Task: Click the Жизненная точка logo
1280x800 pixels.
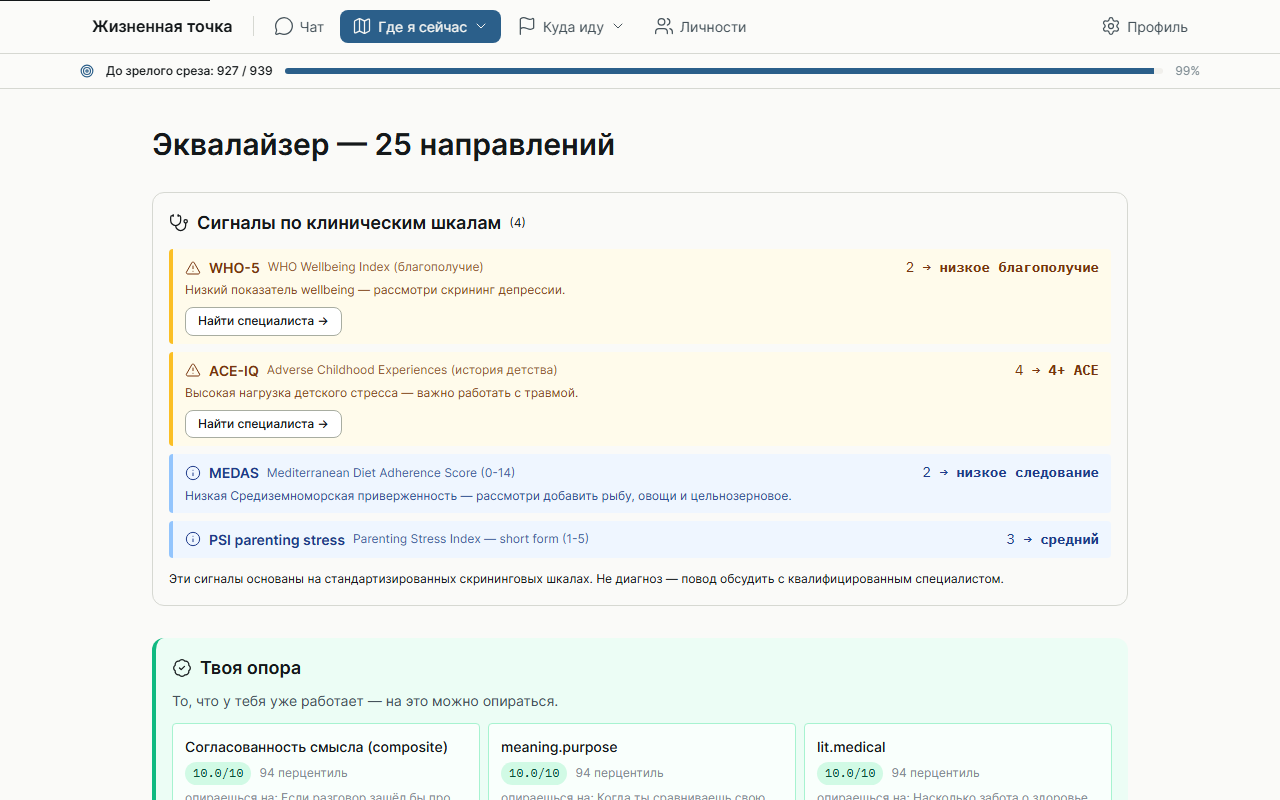Action: [162, 27]
